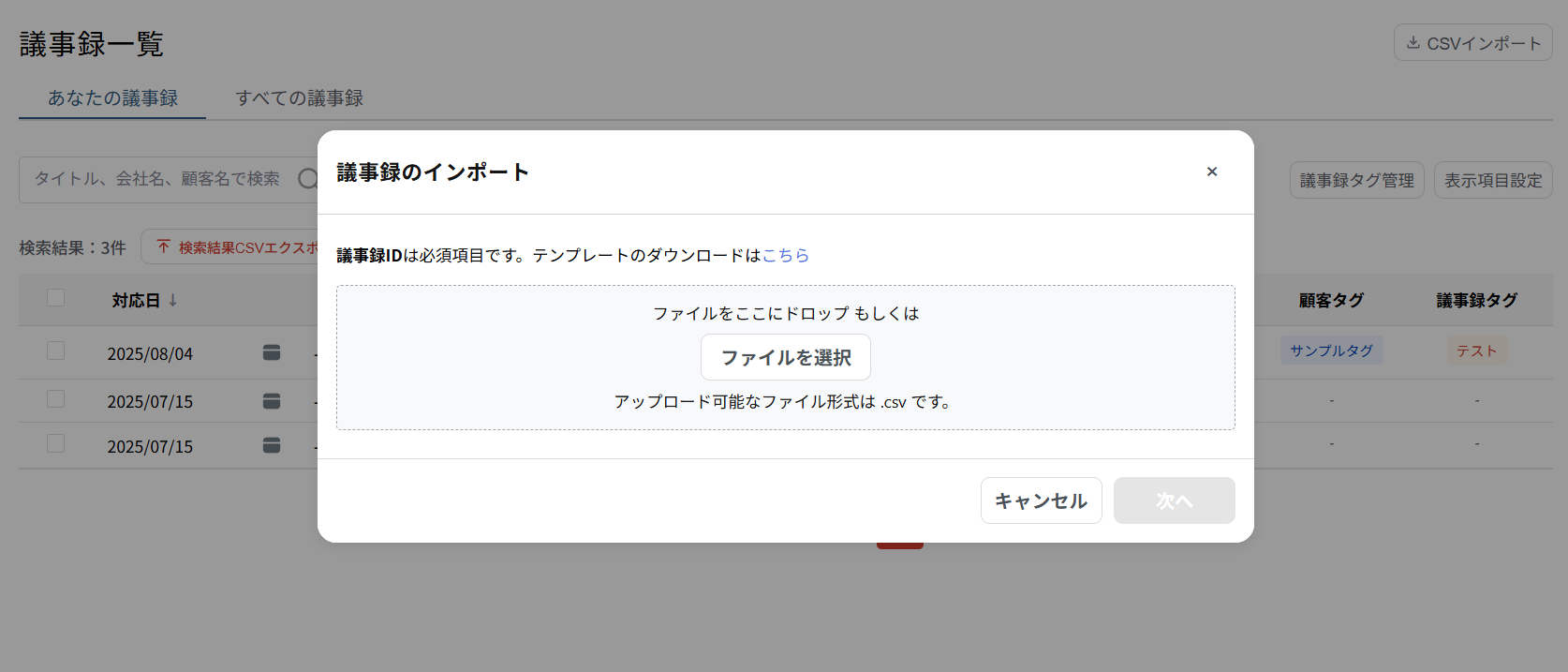1568x672 pixels.
Task: Click the CSVインポート download icon
Action: coord(1413,43)
